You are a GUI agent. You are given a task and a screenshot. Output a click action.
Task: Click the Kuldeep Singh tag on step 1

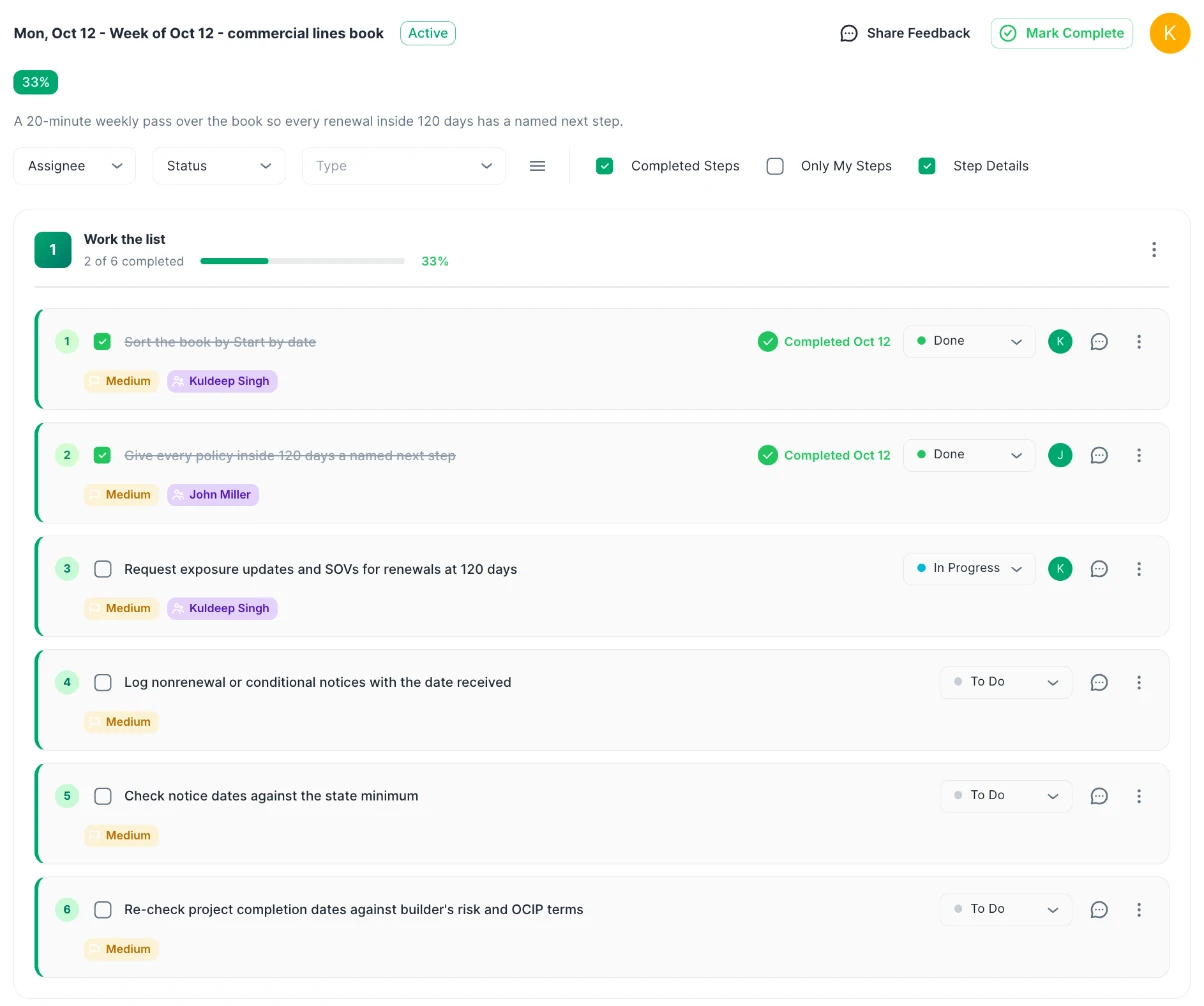222,381
